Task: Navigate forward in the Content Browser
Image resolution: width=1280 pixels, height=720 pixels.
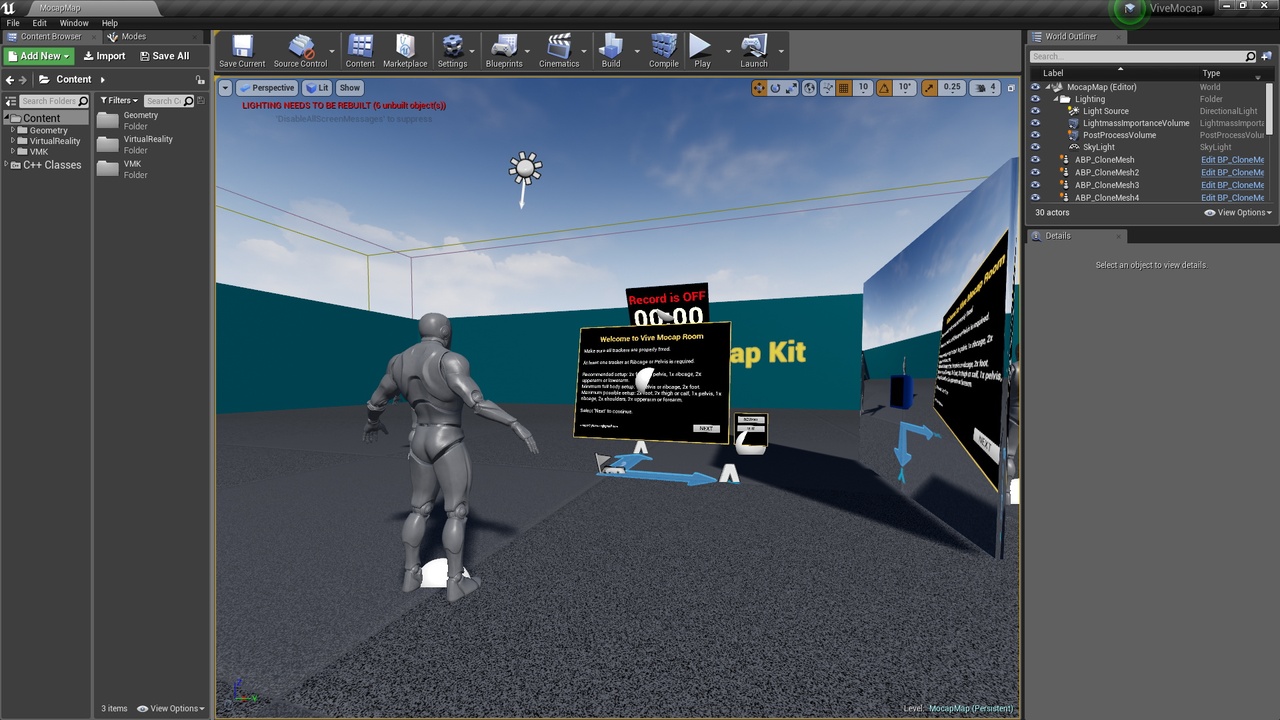Action: pyautogui.click(x=25, y=80)
